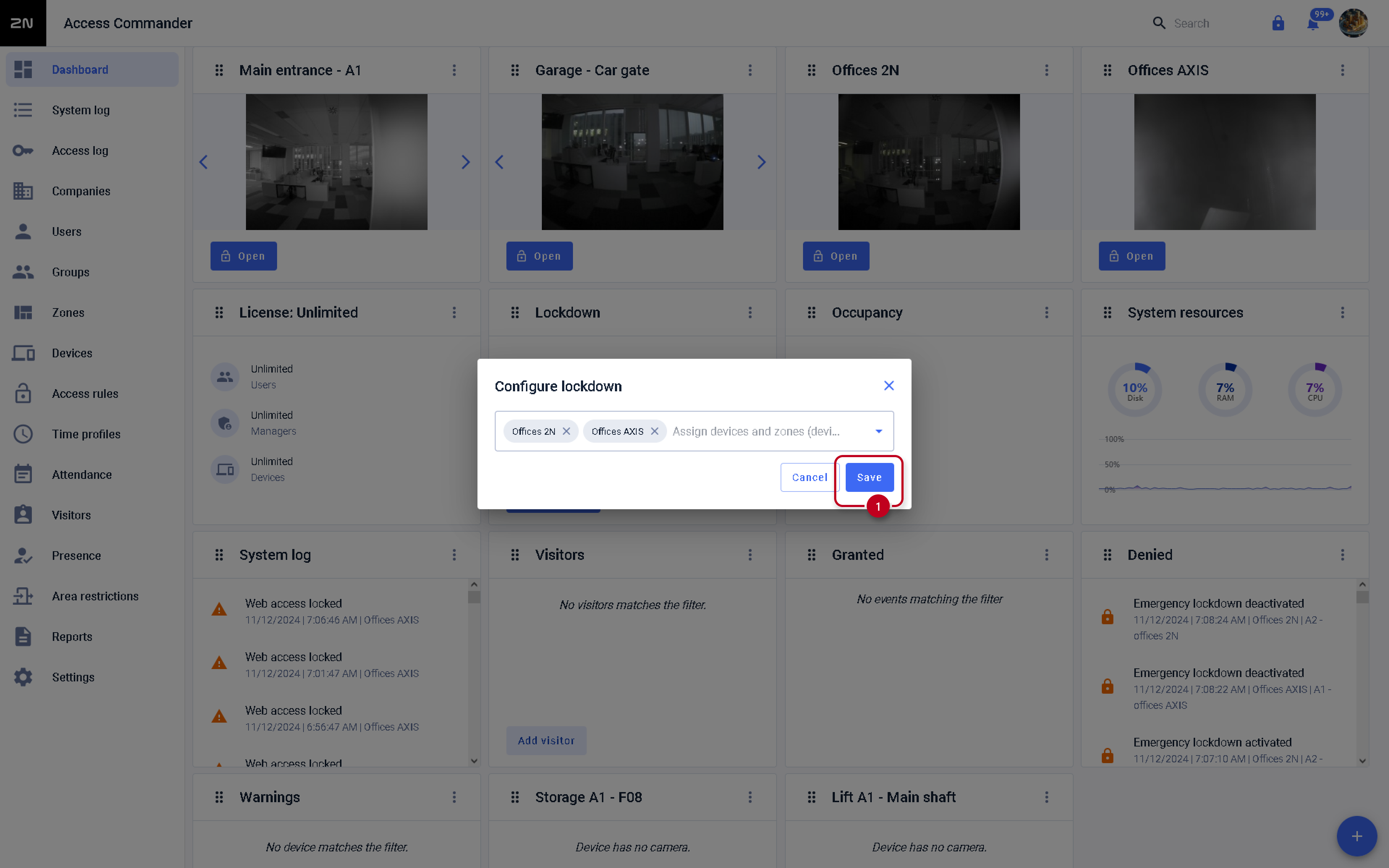Remove the Offices 2N chip
This screenshot has height=868, width=1389.
click(566, 431)
